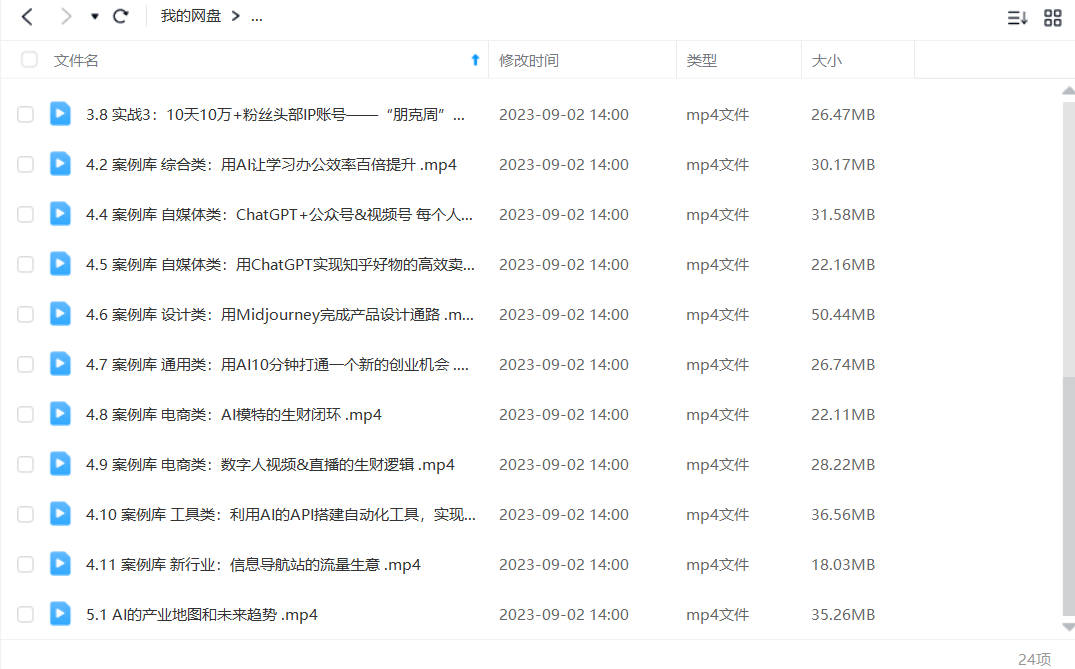The height and width of the screenshot is (669, 1075).
Task: Click video icon of 4.9 电商类 file
Action: tap(60, 464)
